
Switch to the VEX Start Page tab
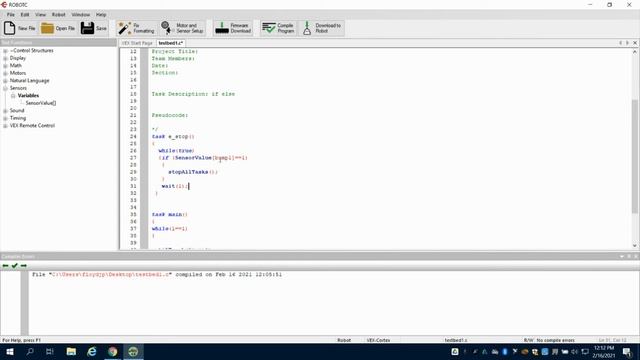tap(137, 43)
